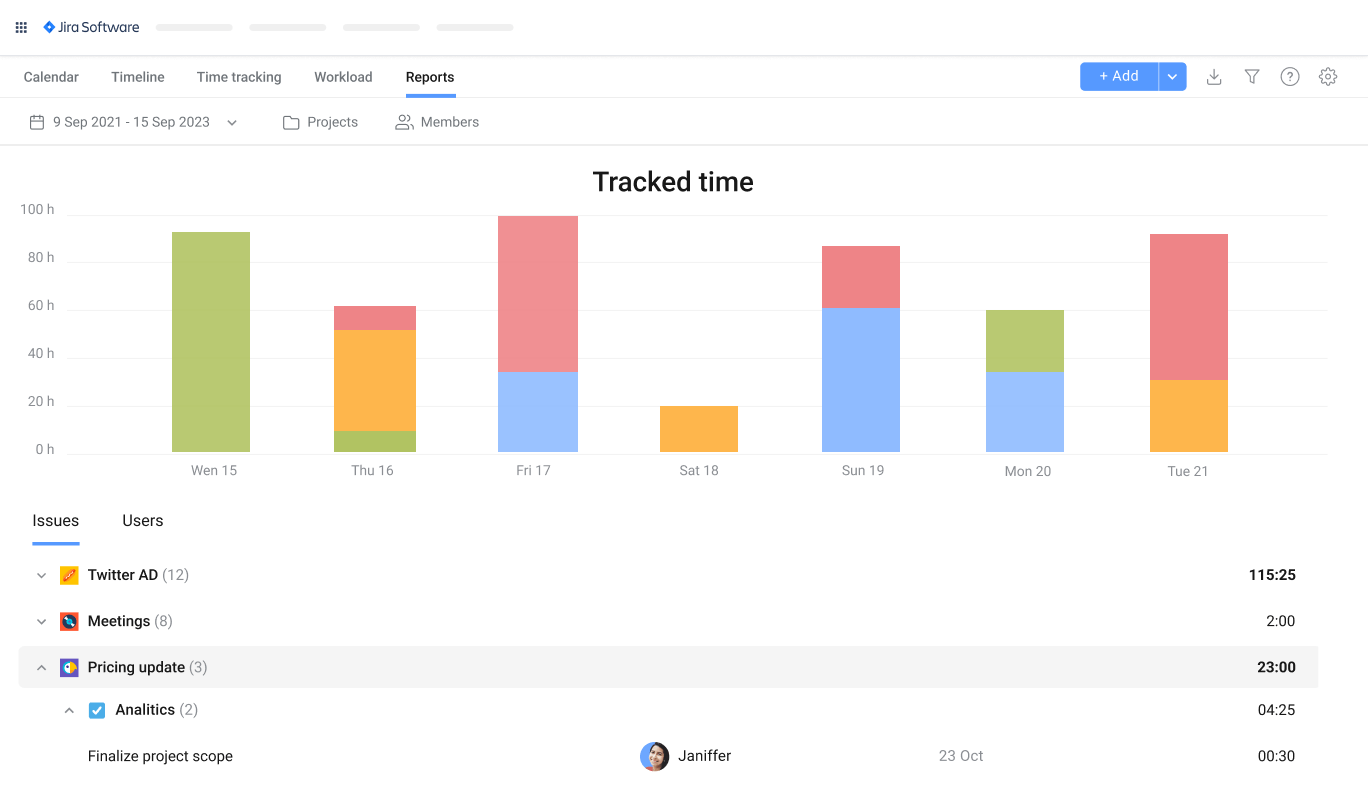Click the Twitter AD project icon
Screen dimensions: 1368x799
(x=68, y=575)
